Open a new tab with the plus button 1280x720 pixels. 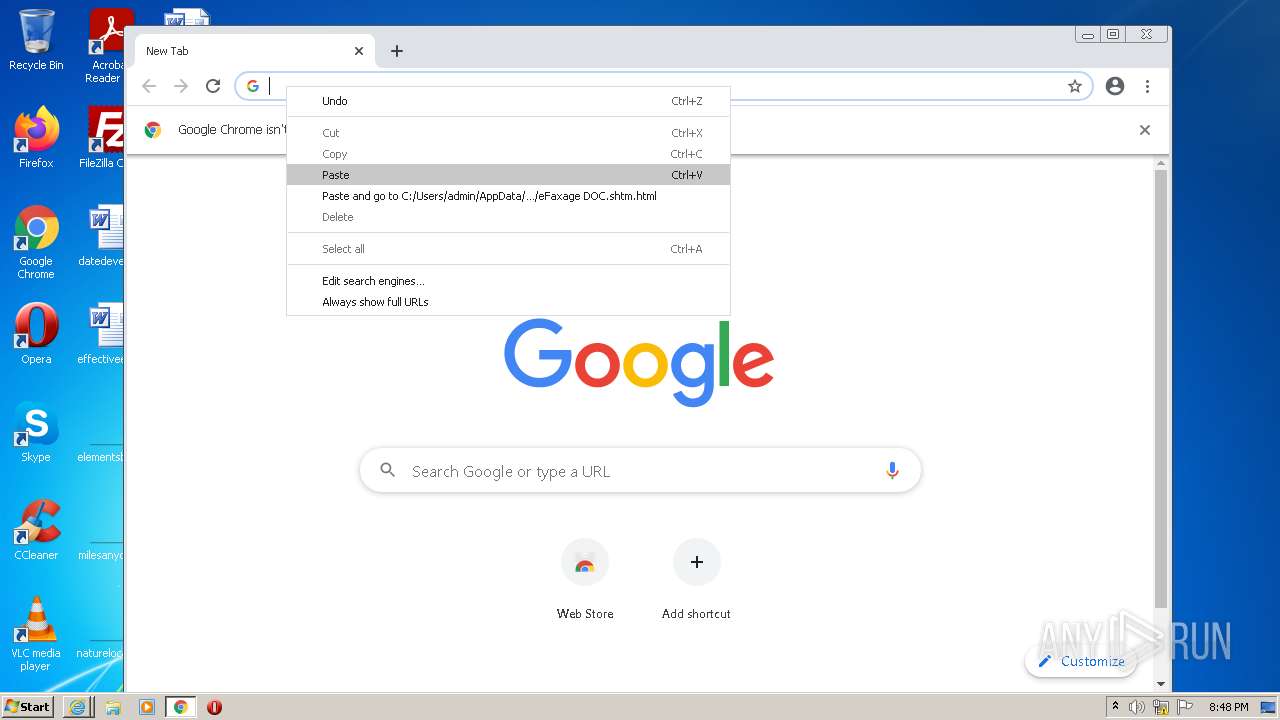click(397, 51)
